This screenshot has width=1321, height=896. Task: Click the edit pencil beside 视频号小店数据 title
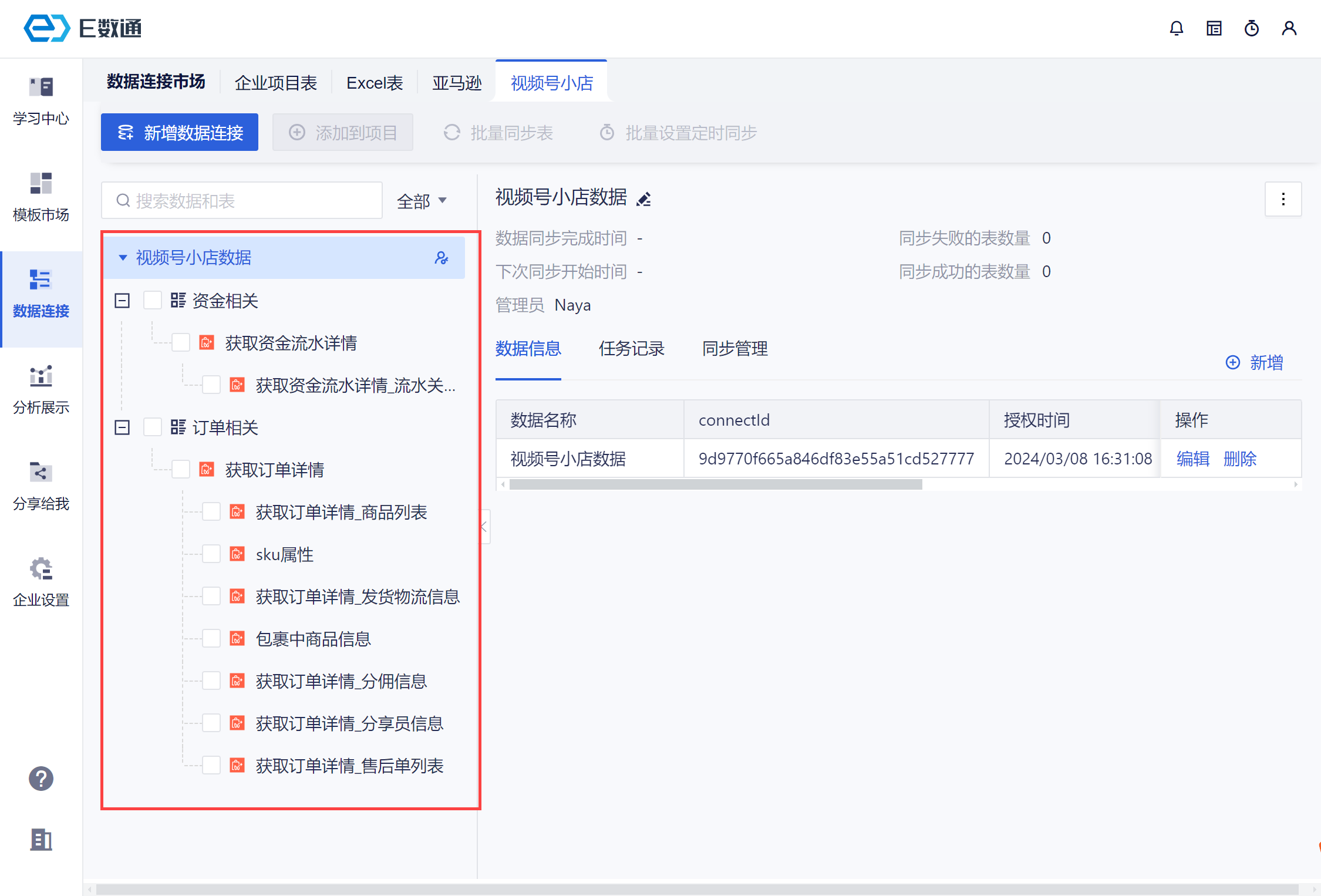(644, 199)
